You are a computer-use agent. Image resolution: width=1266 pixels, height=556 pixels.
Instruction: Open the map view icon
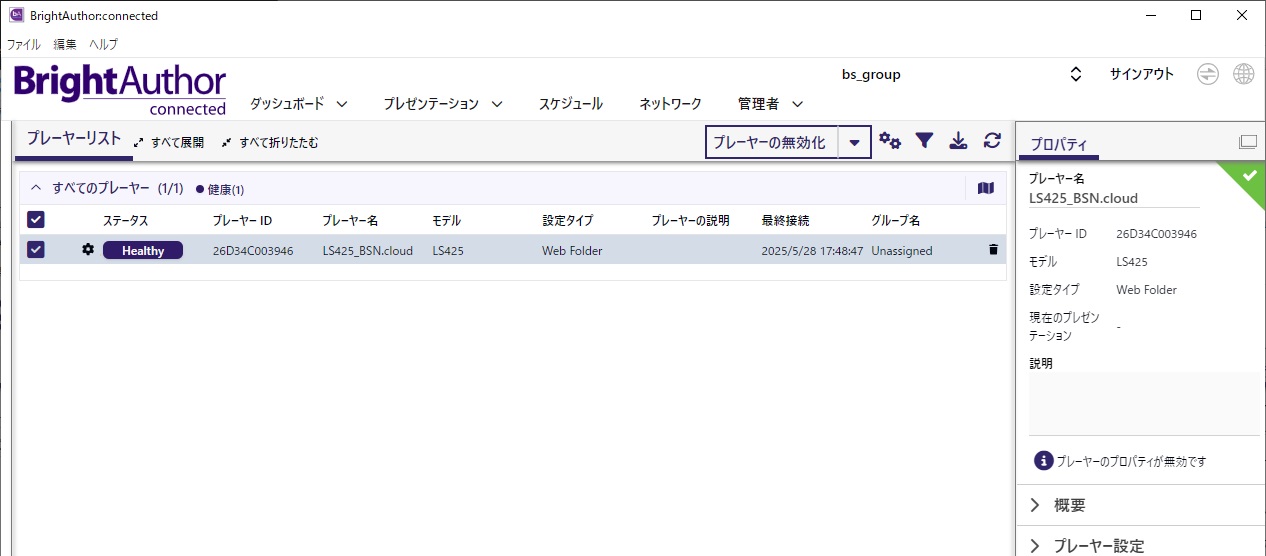tap(986, 188)
